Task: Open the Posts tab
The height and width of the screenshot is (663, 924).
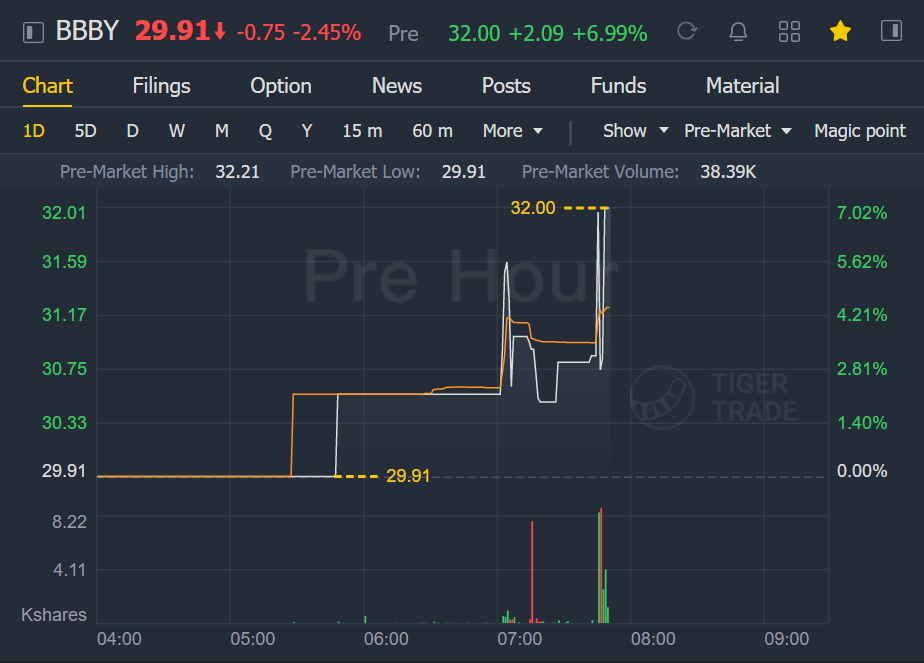Action: tap(506, 86)
